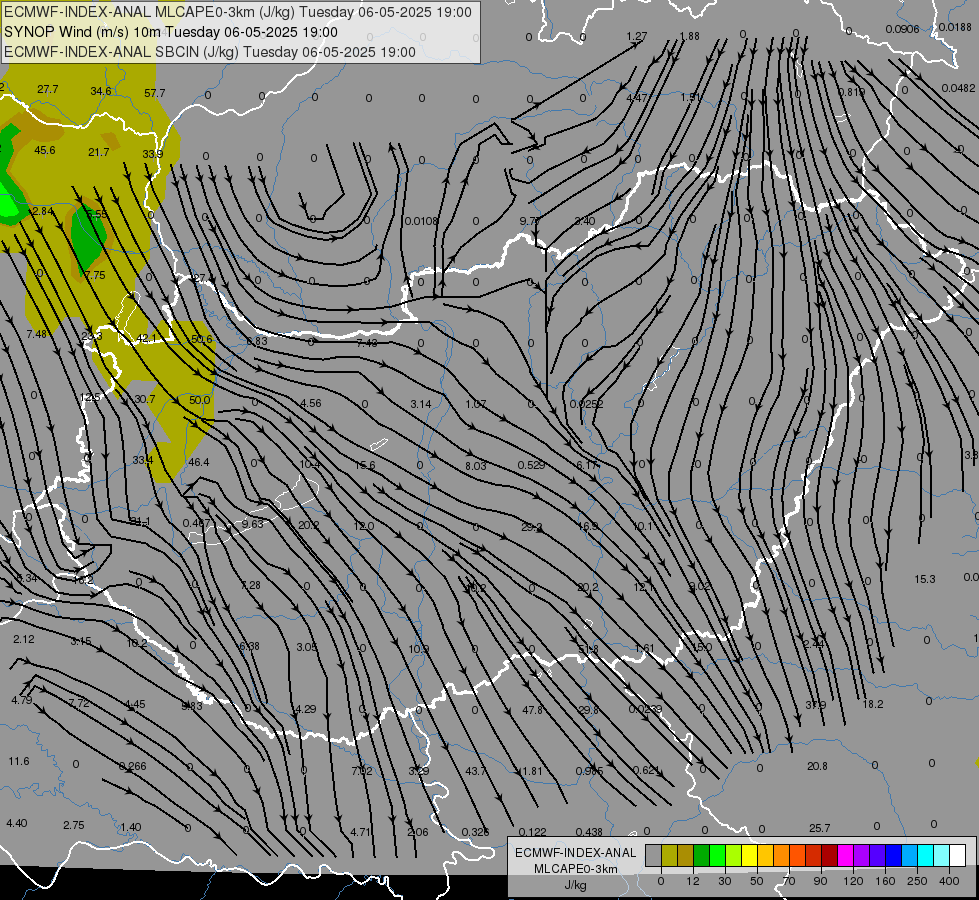Viewport: 979px width, 900px height.
Task: Click the 400 tick label in legend
Action: pos(949,881)
